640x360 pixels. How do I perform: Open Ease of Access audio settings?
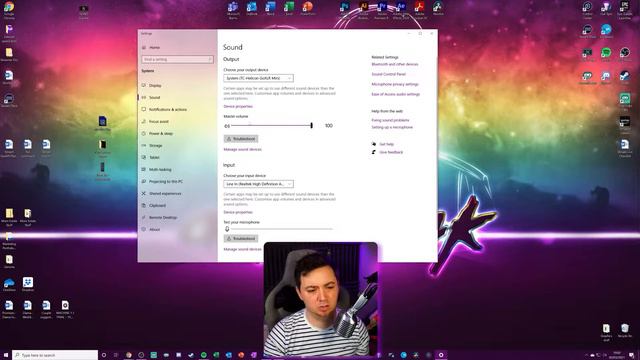tap(396, 94)
